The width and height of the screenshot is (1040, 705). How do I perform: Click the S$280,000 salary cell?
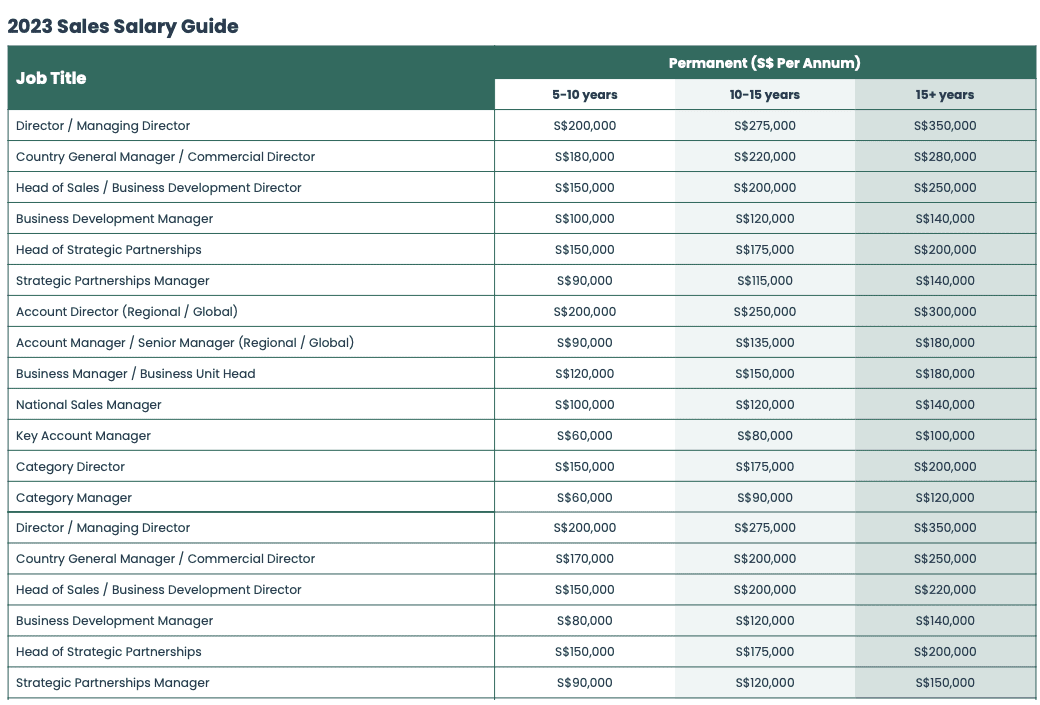pos(945,157)
